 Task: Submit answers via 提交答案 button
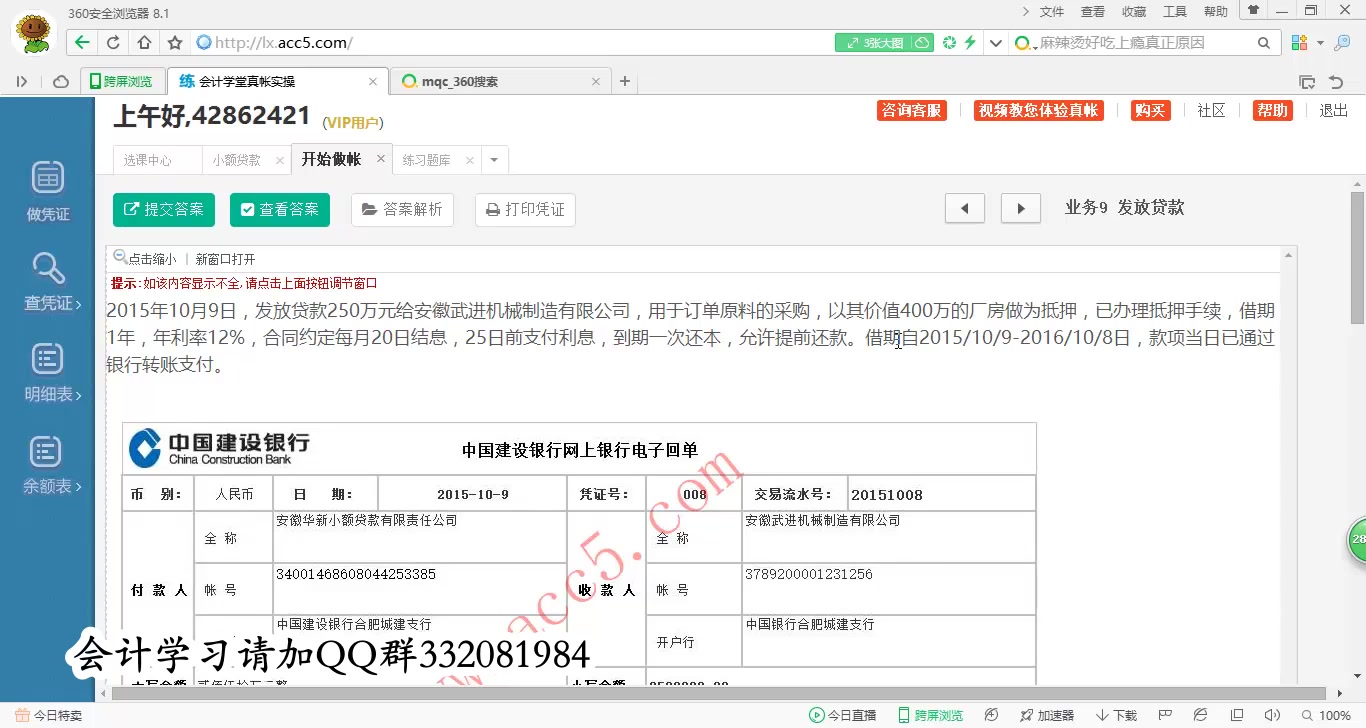tap(163, 209)
